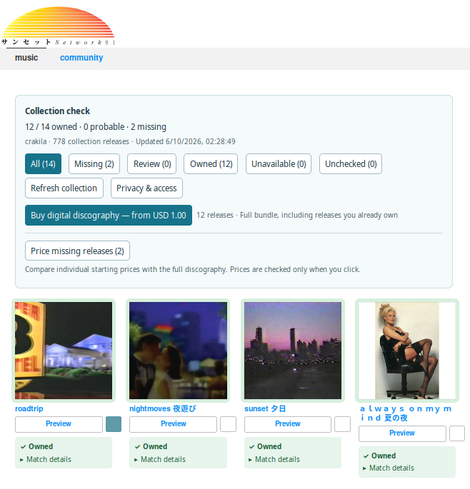
Task: Show Unavailable (0) releases
Action: tap(279, 164)
